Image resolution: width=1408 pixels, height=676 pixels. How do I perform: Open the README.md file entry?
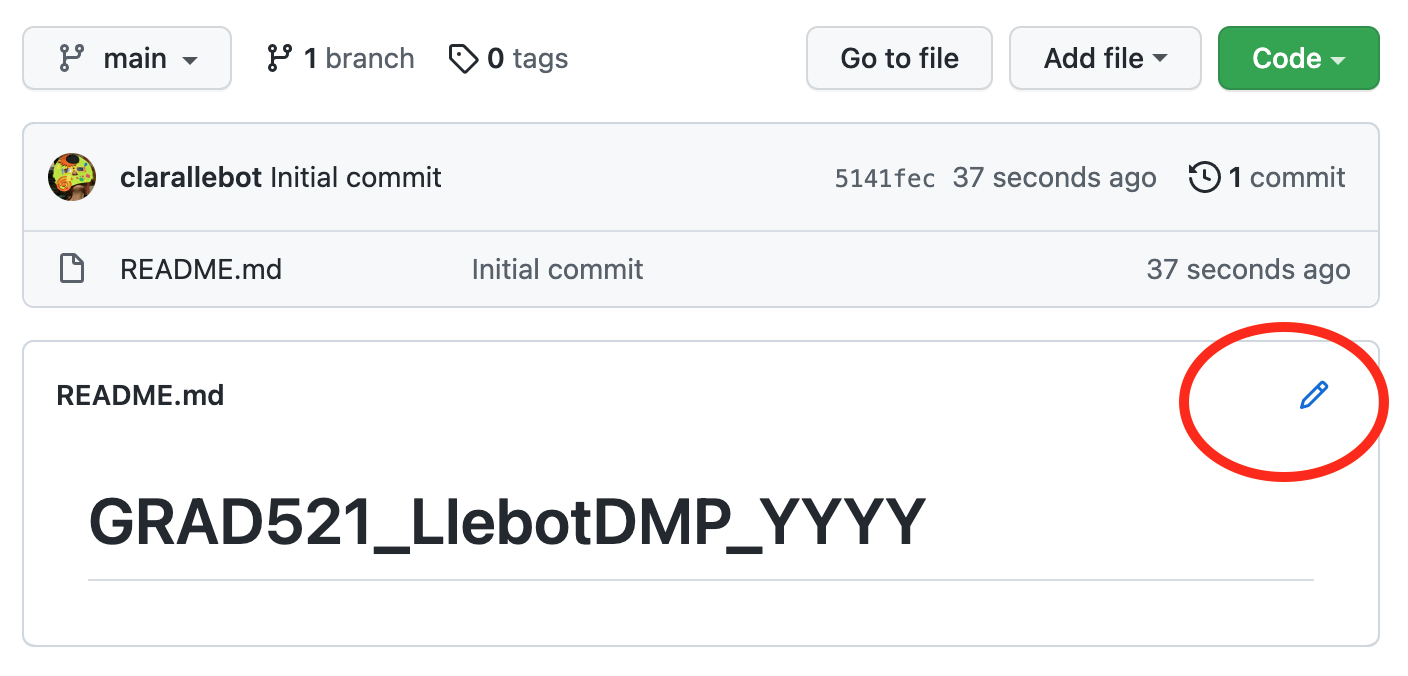click(200, 268)
